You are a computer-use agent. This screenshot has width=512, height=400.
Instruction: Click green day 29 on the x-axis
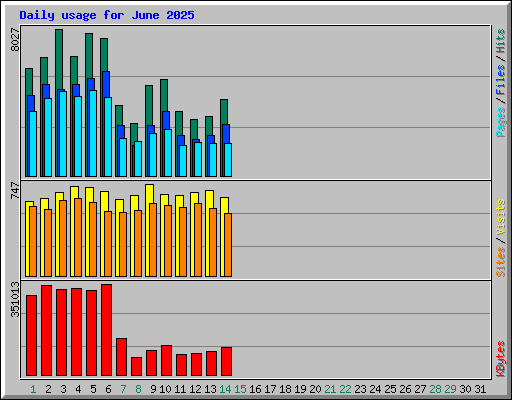click(450, 389)
